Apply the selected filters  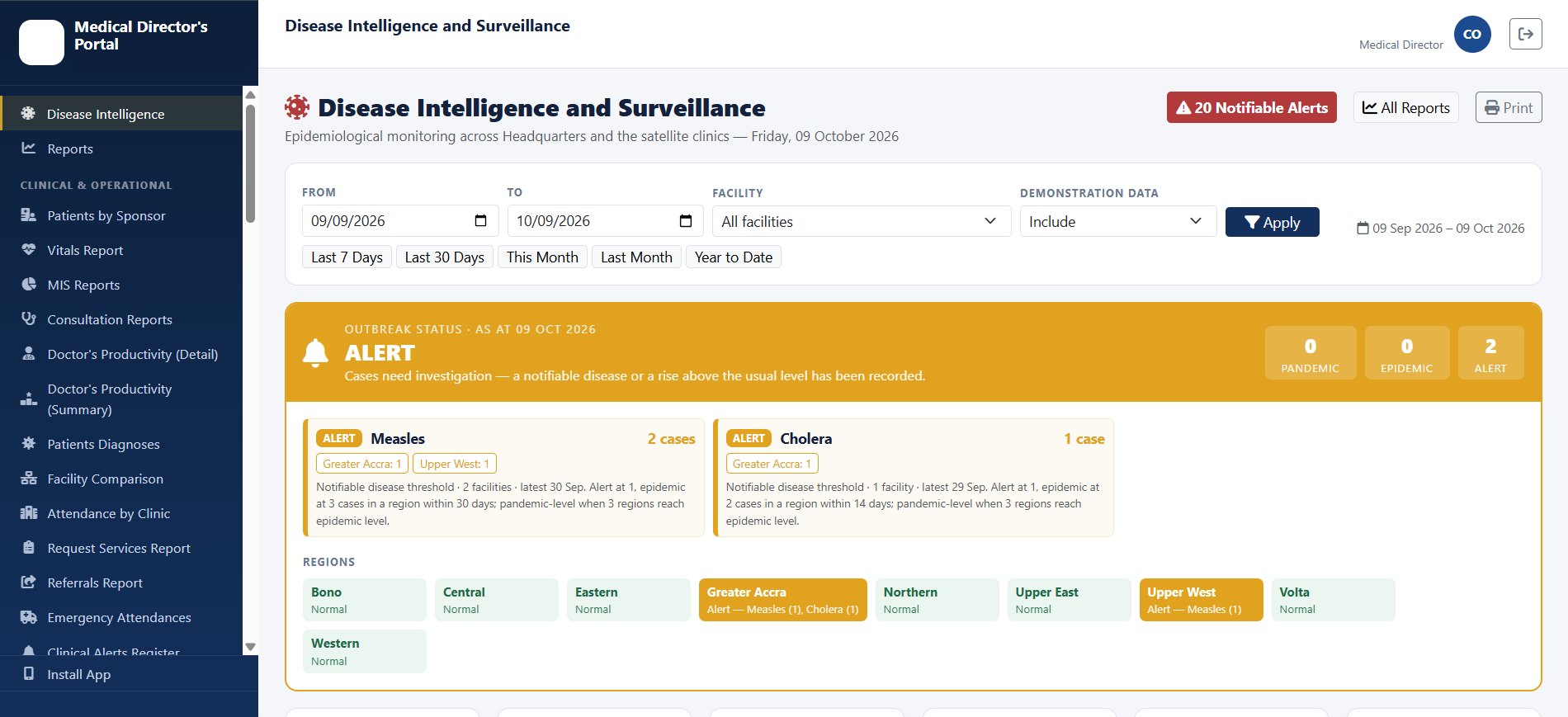pyautogui.click(x=1272, y=222)
